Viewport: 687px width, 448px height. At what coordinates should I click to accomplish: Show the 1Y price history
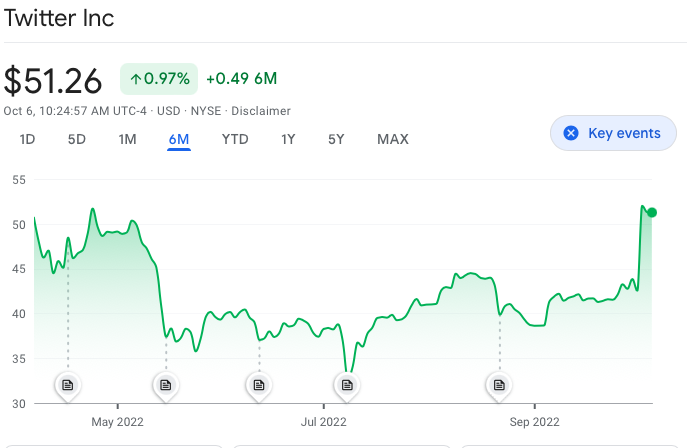click(288, 139)
